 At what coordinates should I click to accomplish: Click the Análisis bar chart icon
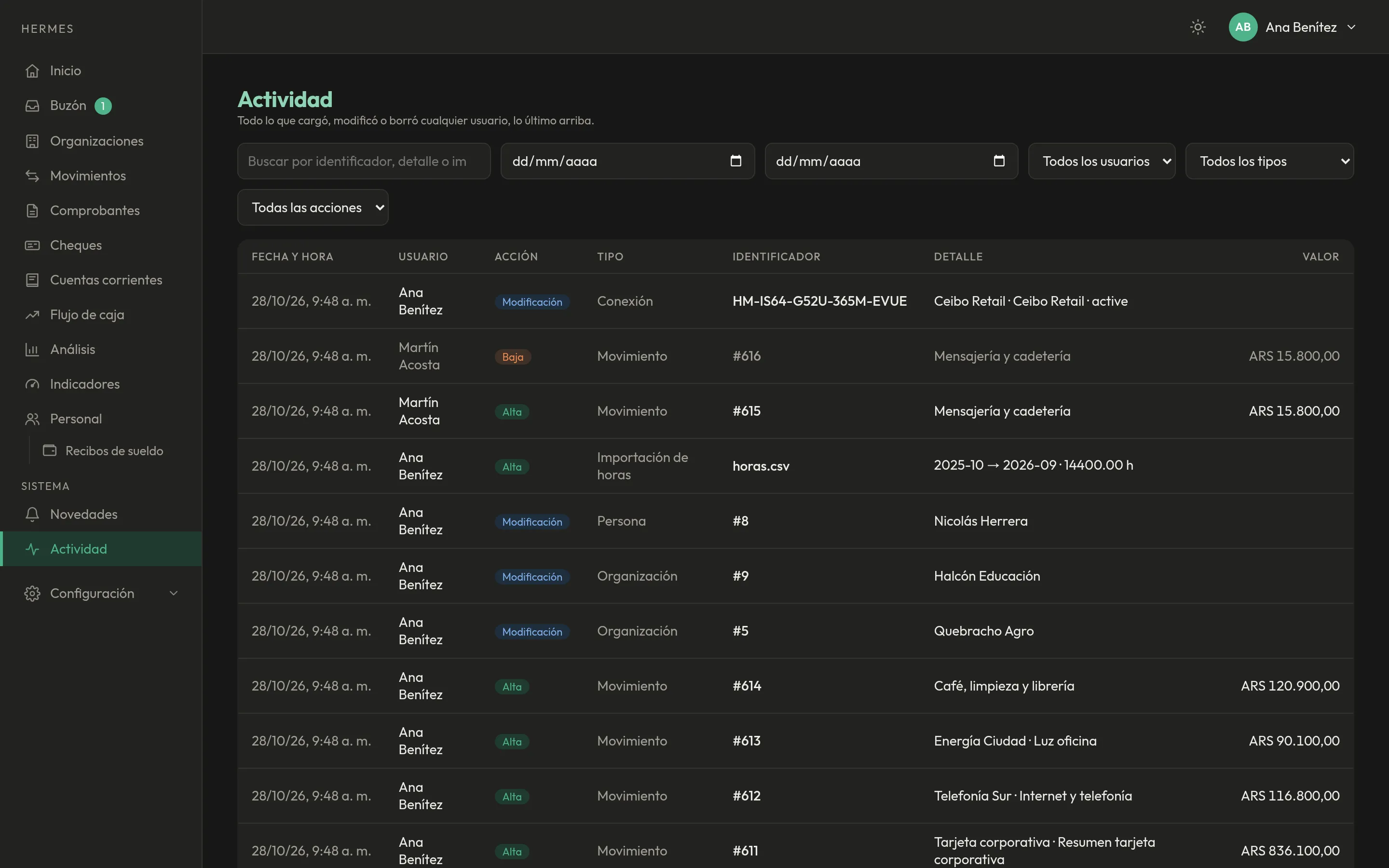pos(32,350)
